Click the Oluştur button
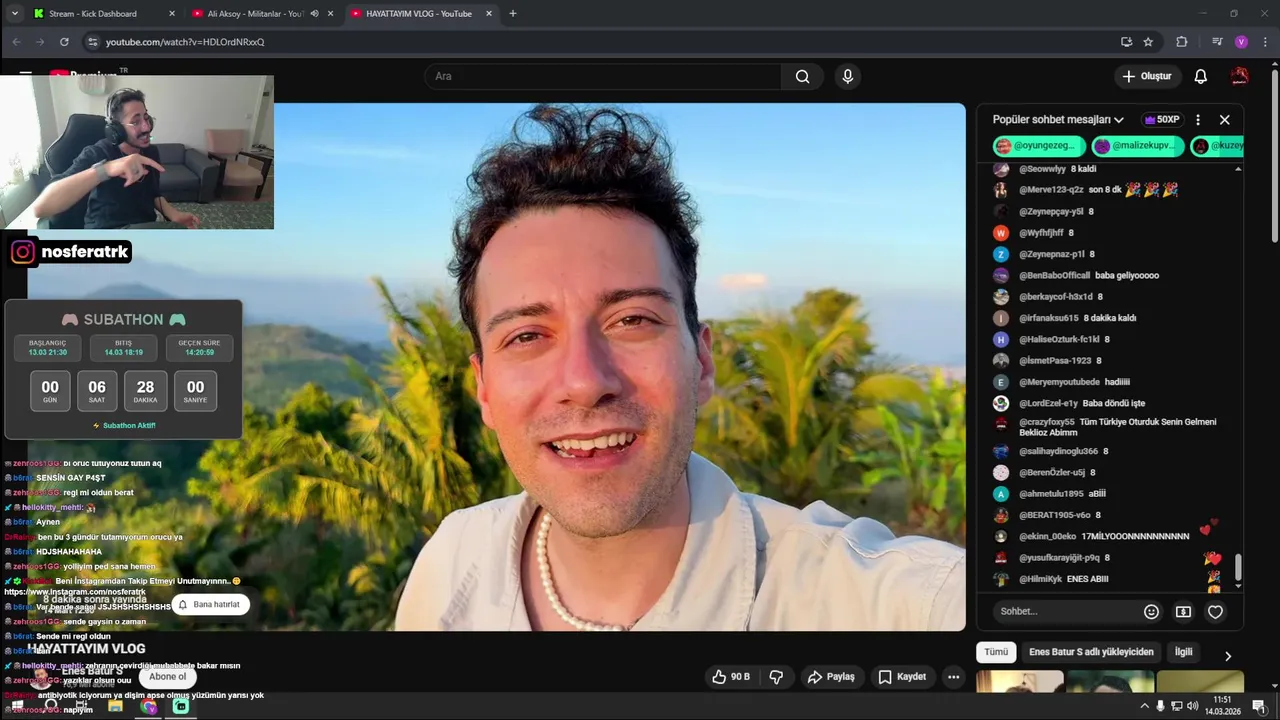Viewport: 1280px width, 720px height. tap(1146, 76)
